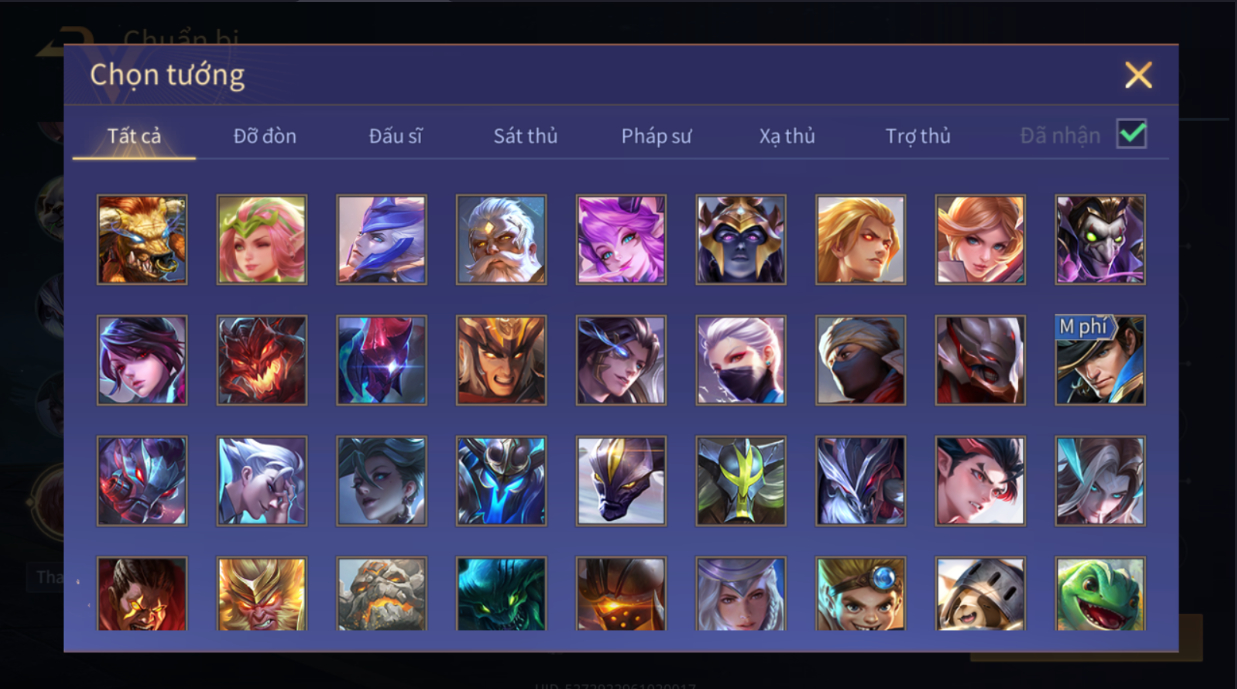The width and height of the screenshot is (1237, 689).
Task: Select the 'Tất cả' tab
Action: 134,136
